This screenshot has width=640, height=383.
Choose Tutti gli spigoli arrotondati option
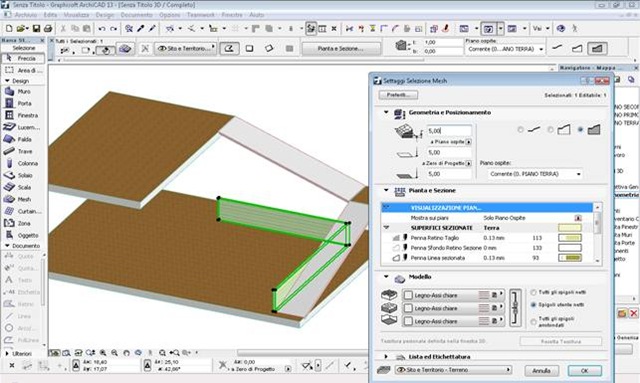click(533, 322)
